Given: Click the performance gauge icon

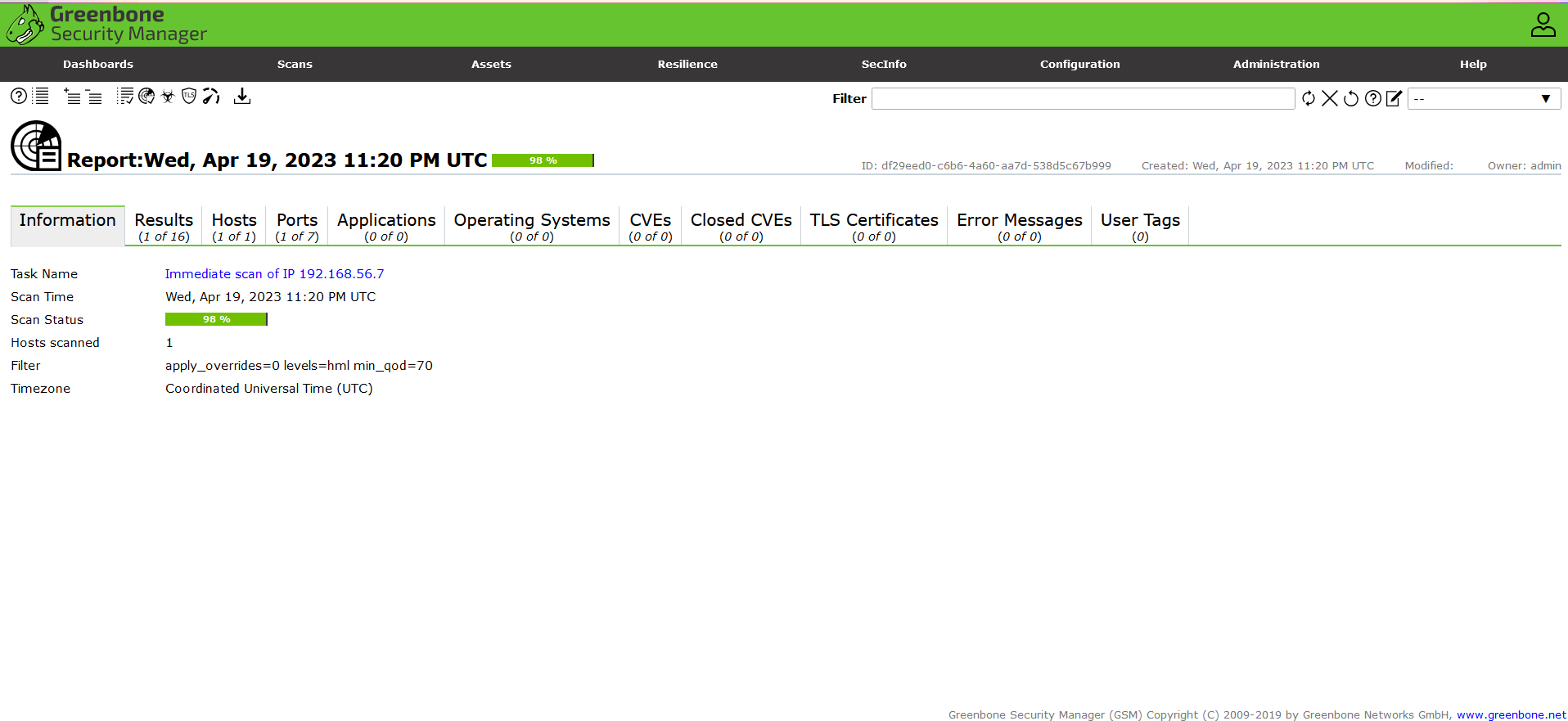Looking at the screenshot, I should [211, 96].
